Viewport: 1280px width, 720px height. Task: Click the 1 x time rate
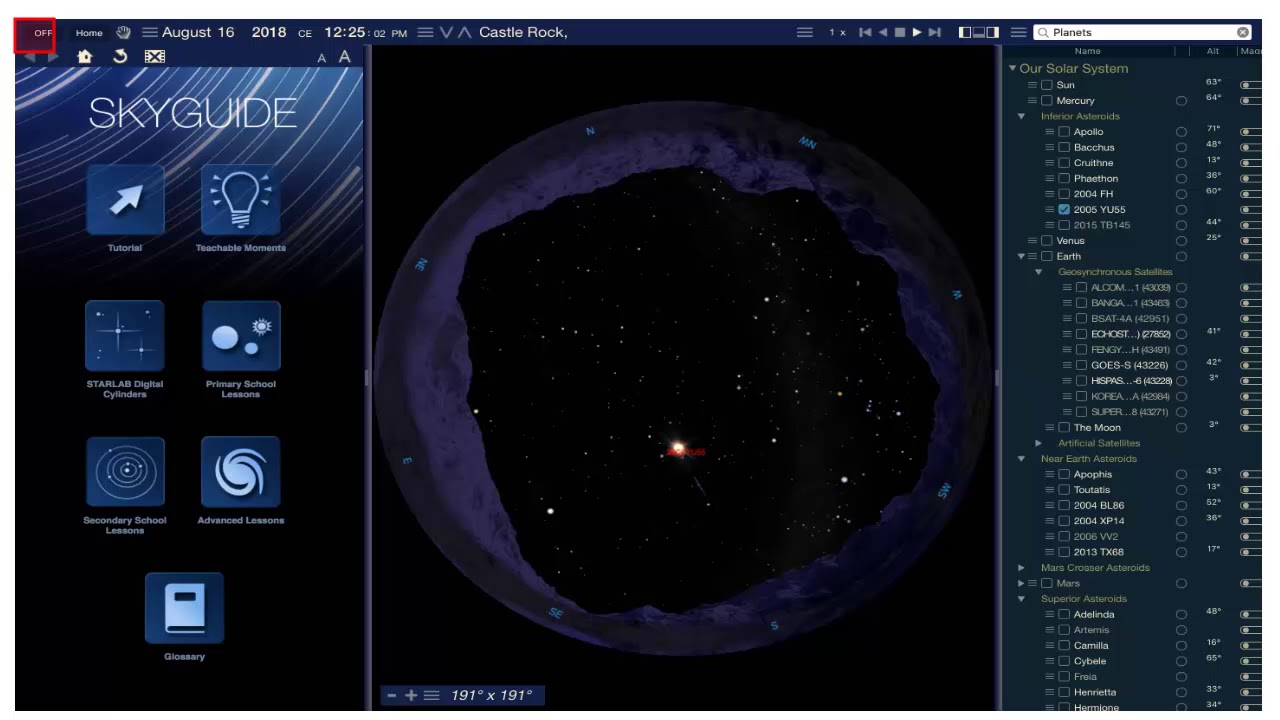[837, 33]
